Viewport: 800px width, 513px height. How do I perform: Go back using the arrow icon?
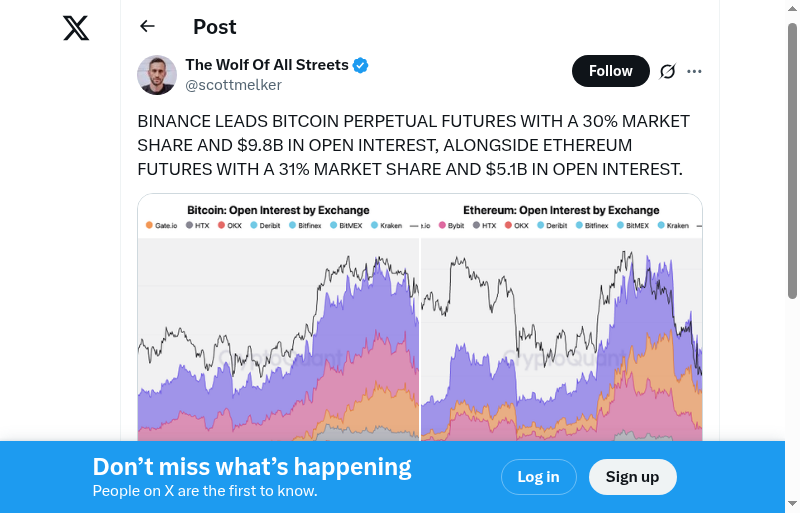click(x=148, y=27)
